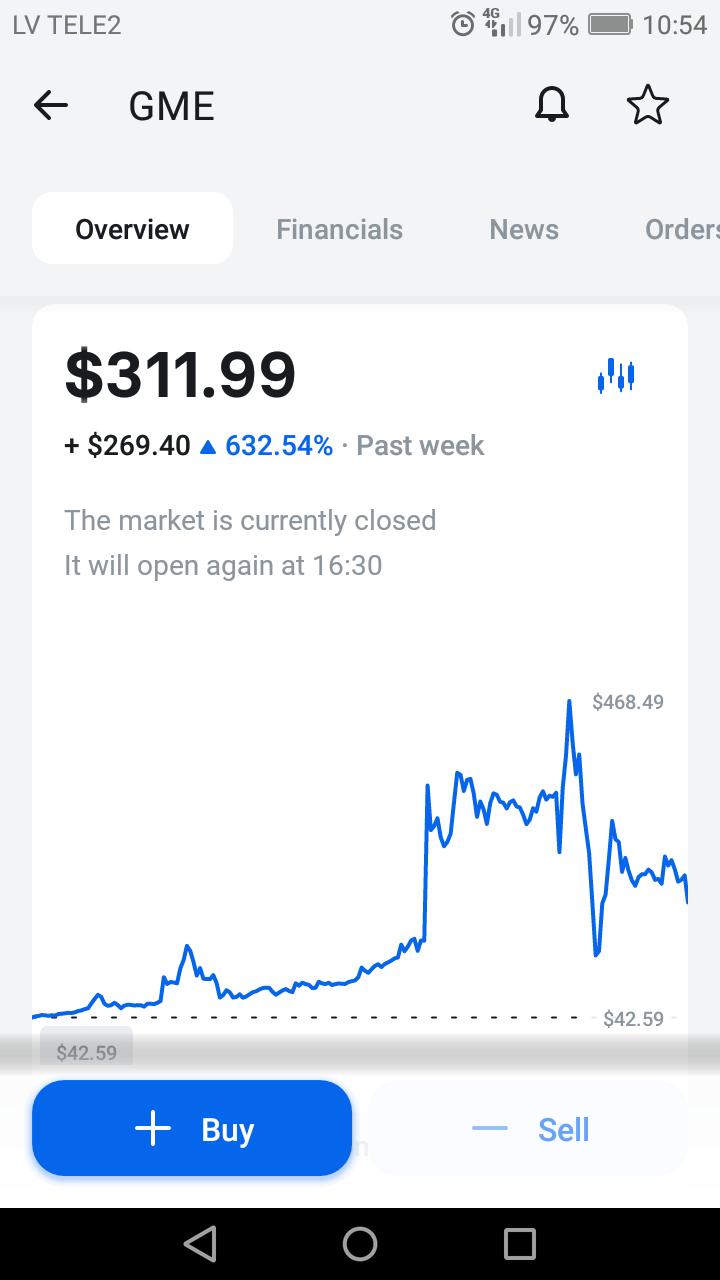720x1280 pixels.
Task: Add GME to favorites with star
Action: click(x=647, y=105)
